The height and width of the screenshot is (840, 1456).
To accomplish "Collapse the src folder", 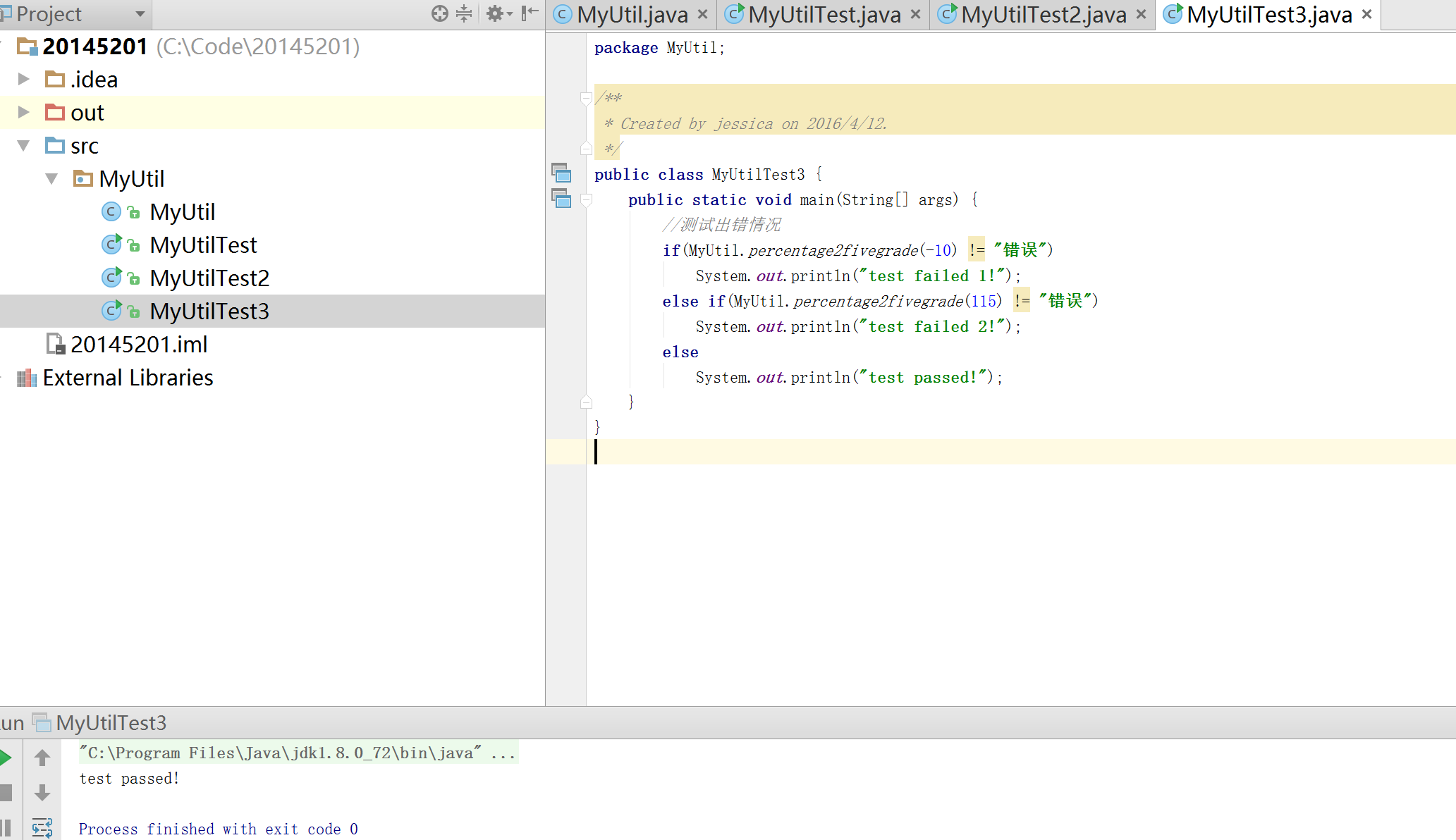I will [23, 145].
